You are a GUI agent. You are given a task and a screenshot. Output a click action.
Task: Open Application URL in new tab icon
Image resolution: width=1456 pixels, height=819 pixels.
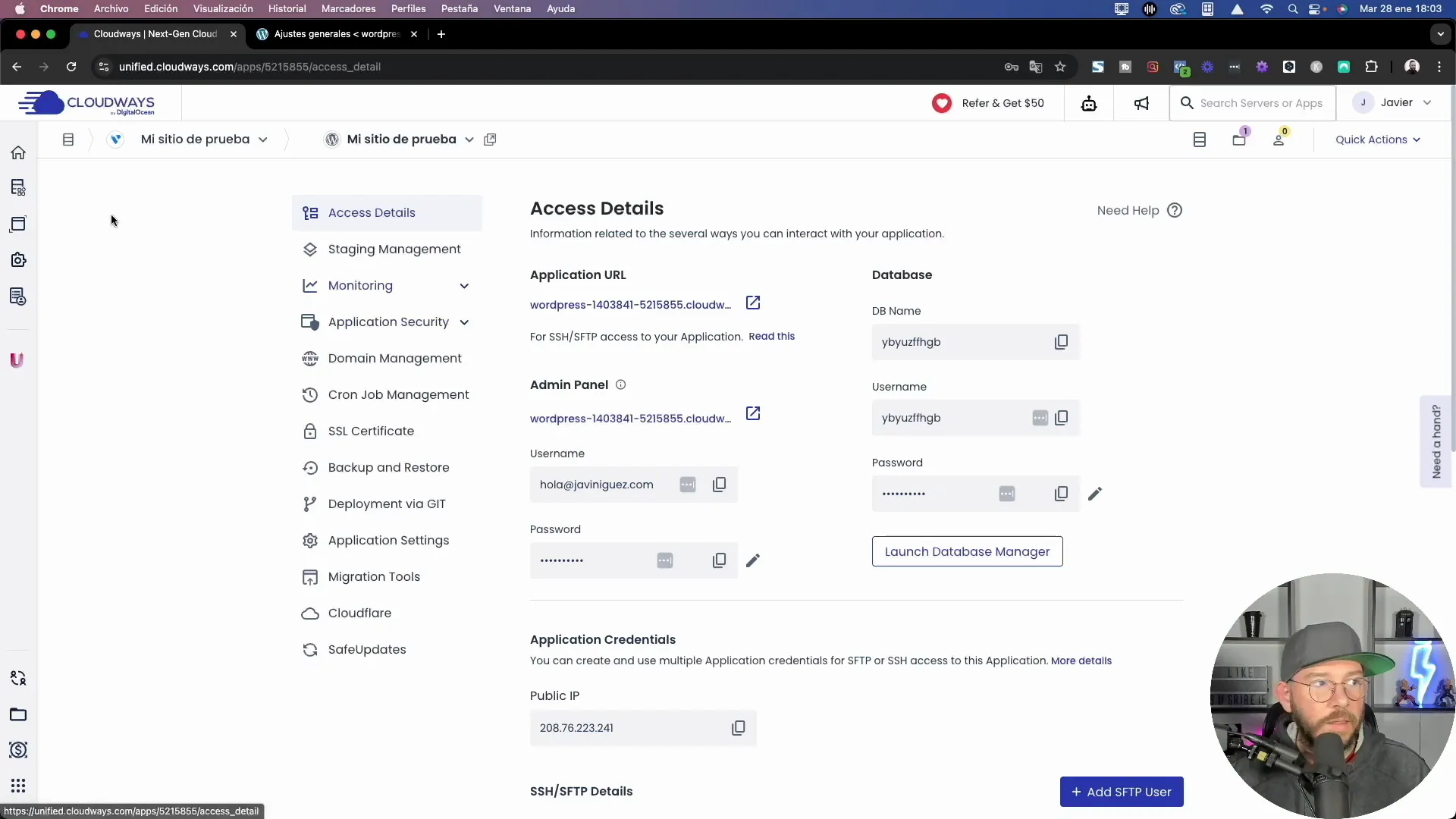(x=752, y=303)
